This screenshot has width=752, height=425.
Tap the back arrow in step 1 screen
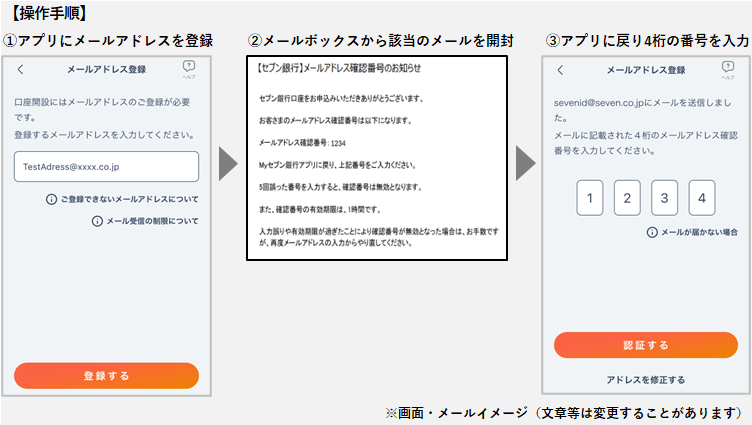pyautogui.click(x=22, y=71)
